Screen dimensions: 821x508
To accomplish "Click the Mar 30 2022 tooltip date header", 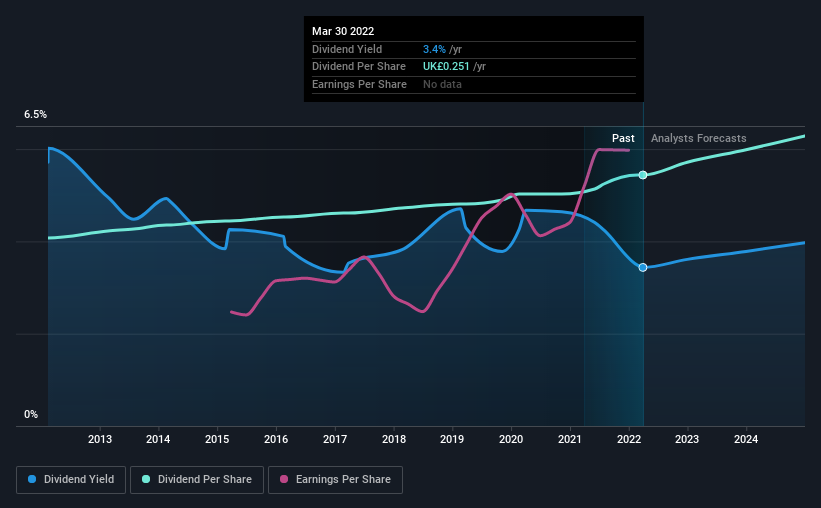I will 343,31.
